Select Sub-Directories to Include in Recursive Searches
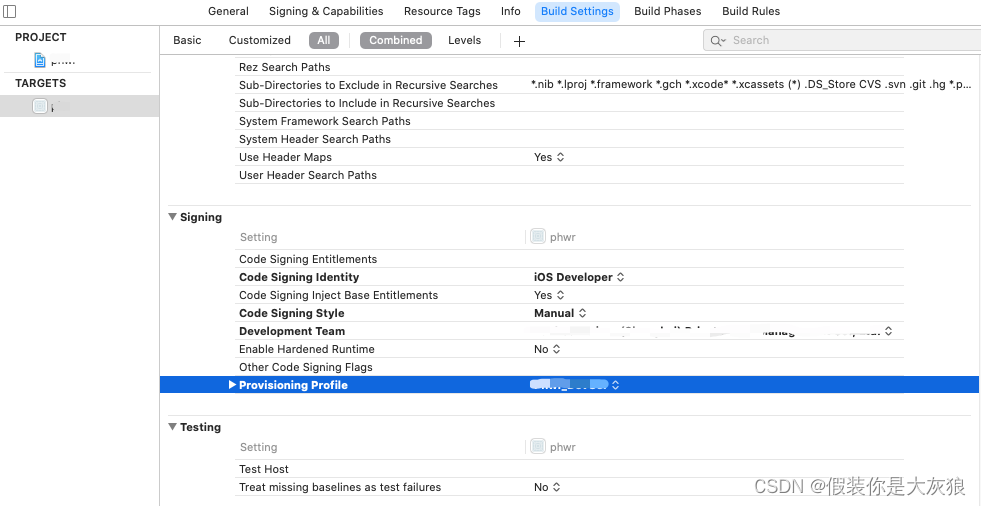Viewport: 981px width, 506px height. pyautogui.click(x=571, y=103)
